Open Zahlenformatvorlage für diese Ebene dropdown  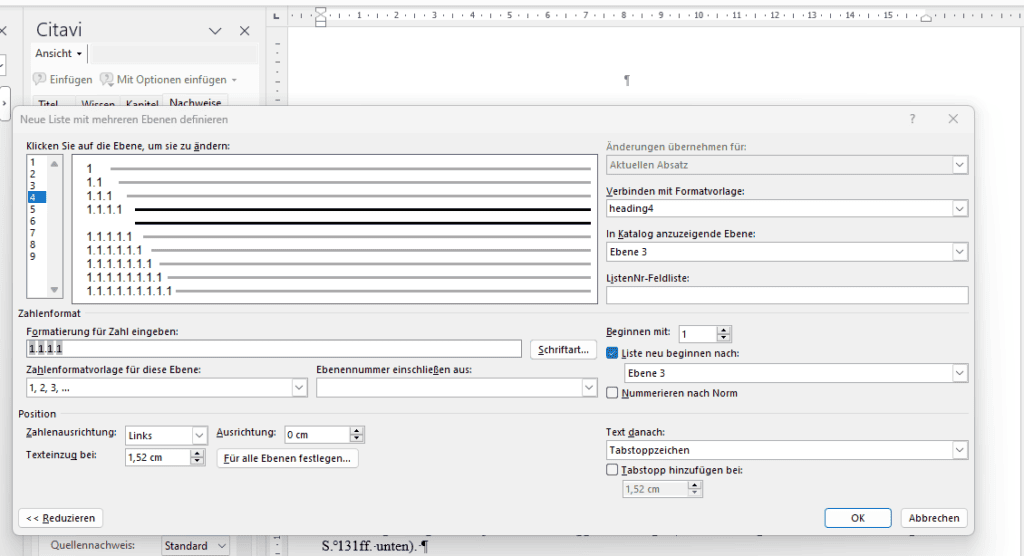(299, 388)
